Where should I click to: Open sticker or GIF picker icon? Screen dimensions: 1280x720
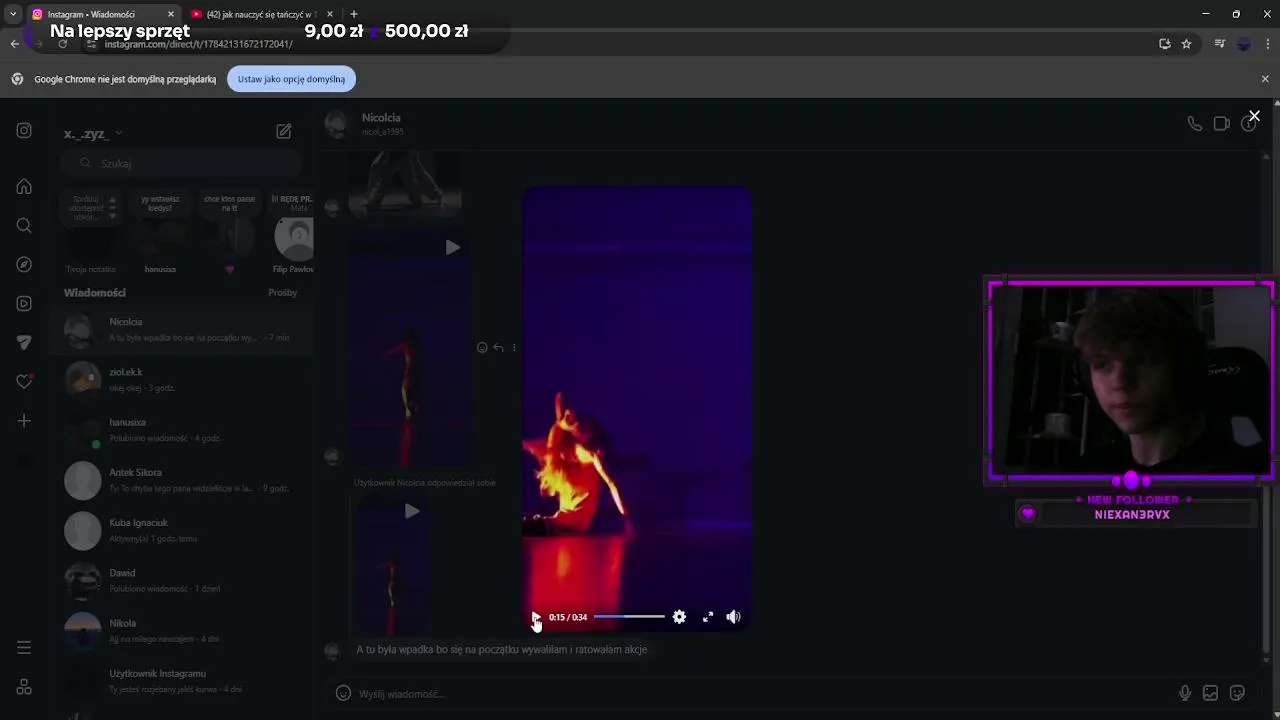click(x=1237, y=693)
